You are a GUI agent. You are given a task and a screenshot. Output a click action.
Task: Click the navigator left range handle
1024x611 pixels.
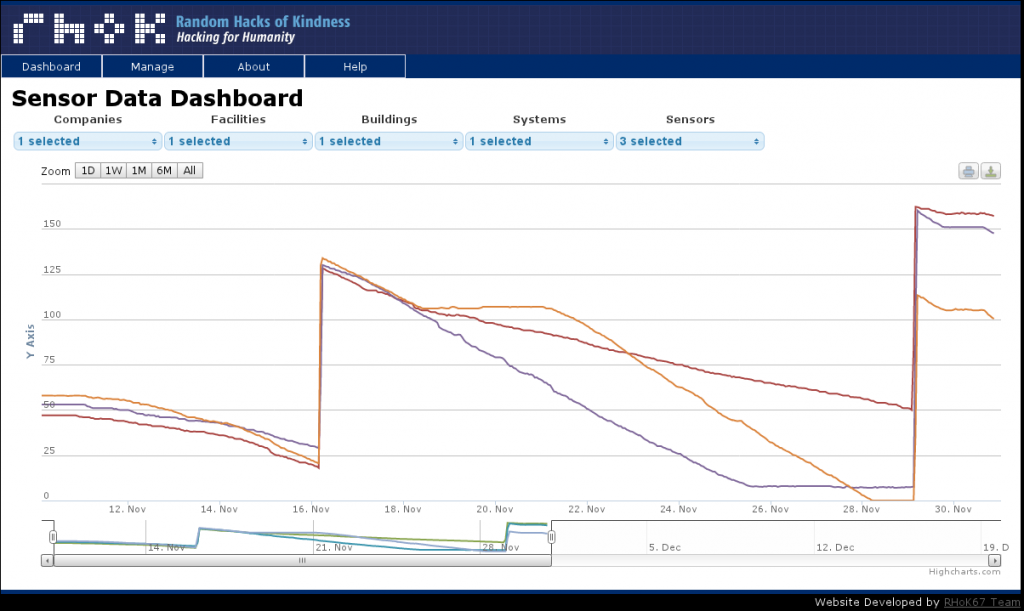coord(53,537)
